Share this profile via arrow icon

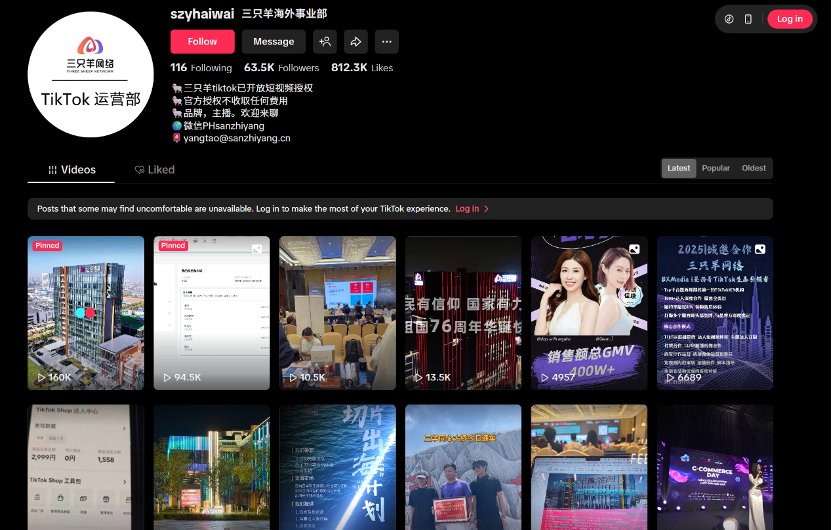tap(355, 41)
